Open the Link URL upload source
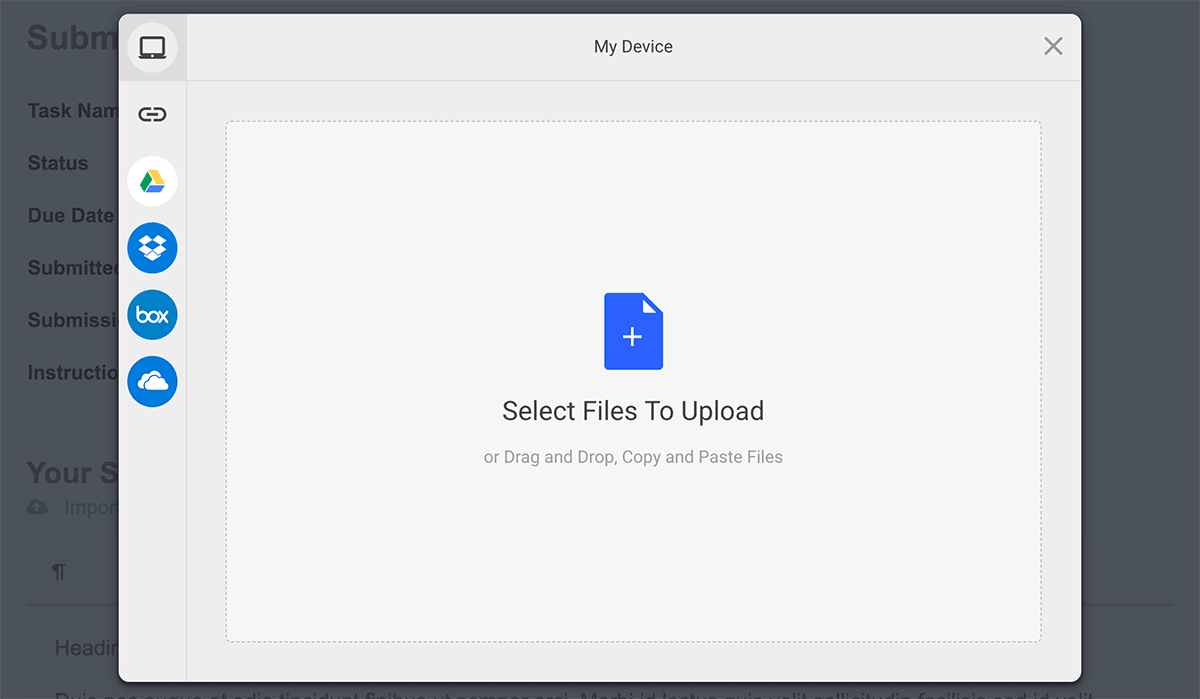Screen dimensions: 1200x699 pyautogui.click(x=152, y=114)
